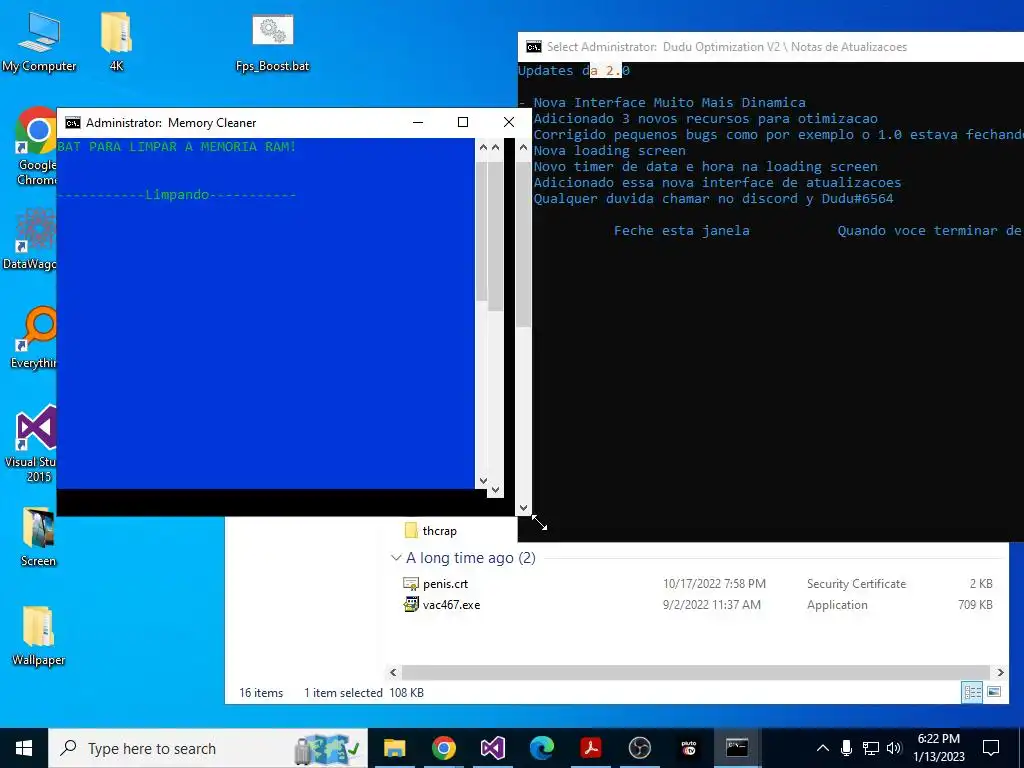
Task: Open the Screen folder on desktop
Action: [38, 536]
